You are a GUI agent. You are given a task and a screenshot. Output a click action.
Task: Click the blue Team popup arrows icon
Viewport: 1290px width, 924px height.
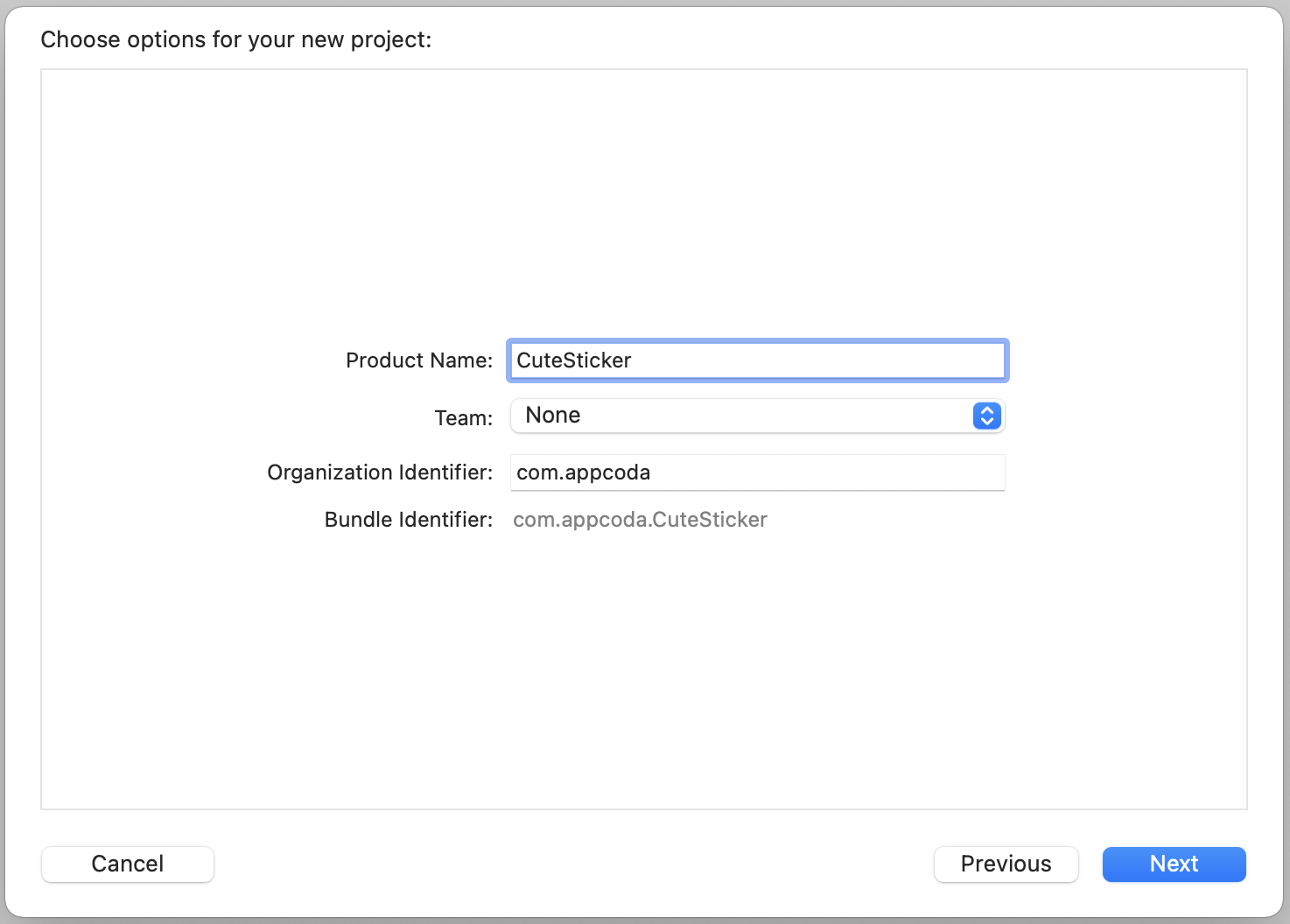pyautogui.click(x=986, y=416)
